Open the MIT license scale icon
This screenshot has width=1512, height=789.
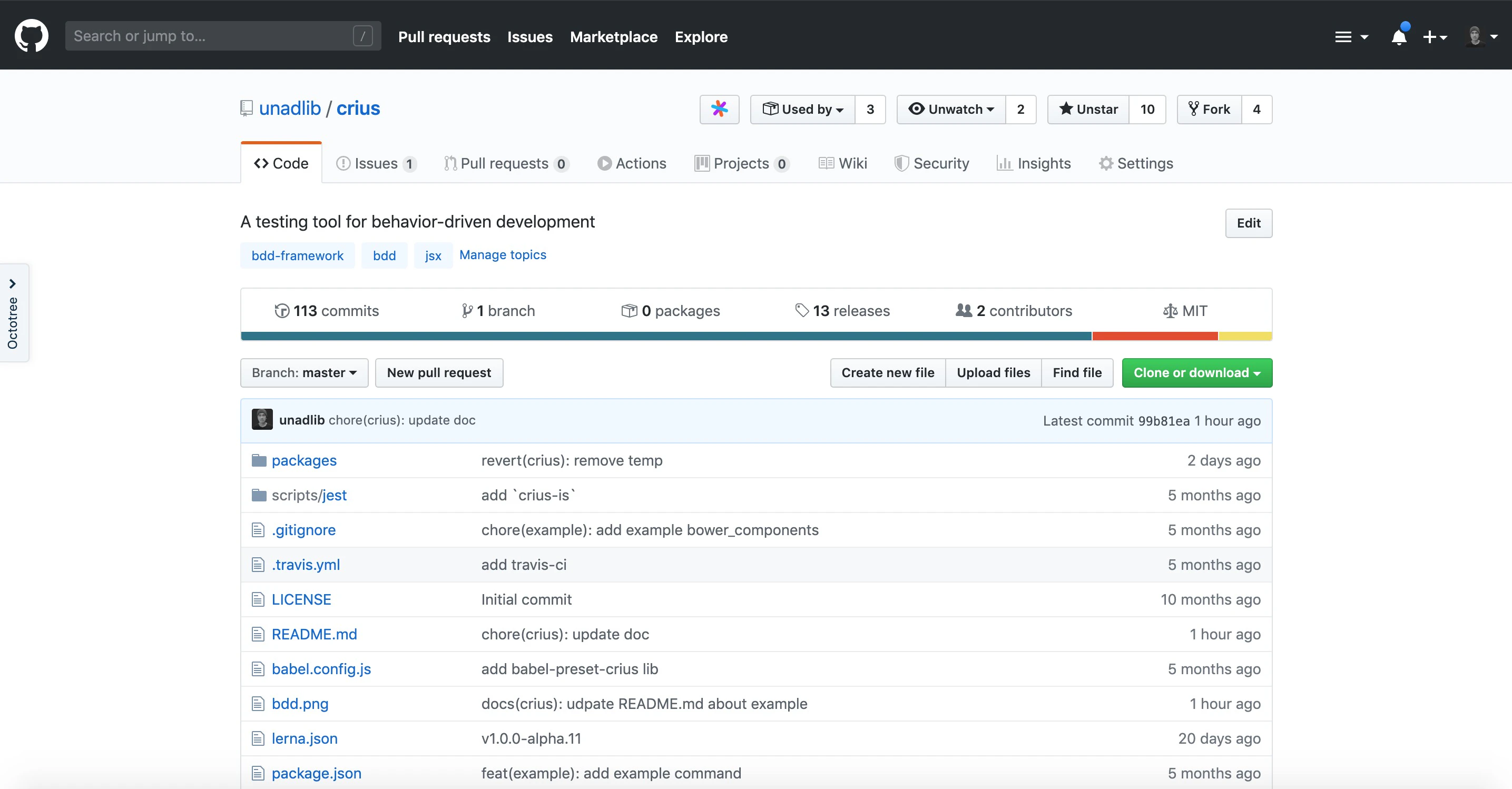(x=1170, y=311)
